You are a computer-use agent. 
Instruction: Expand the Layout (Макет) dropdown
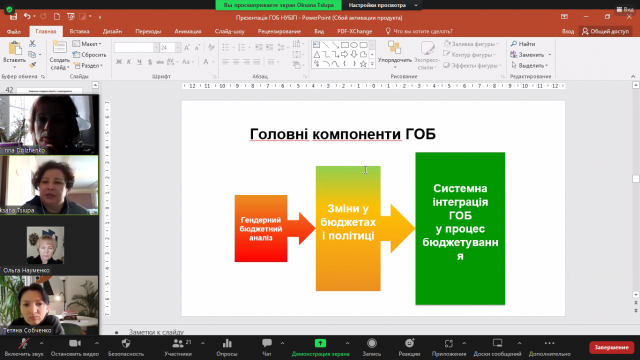click(87, 44)
